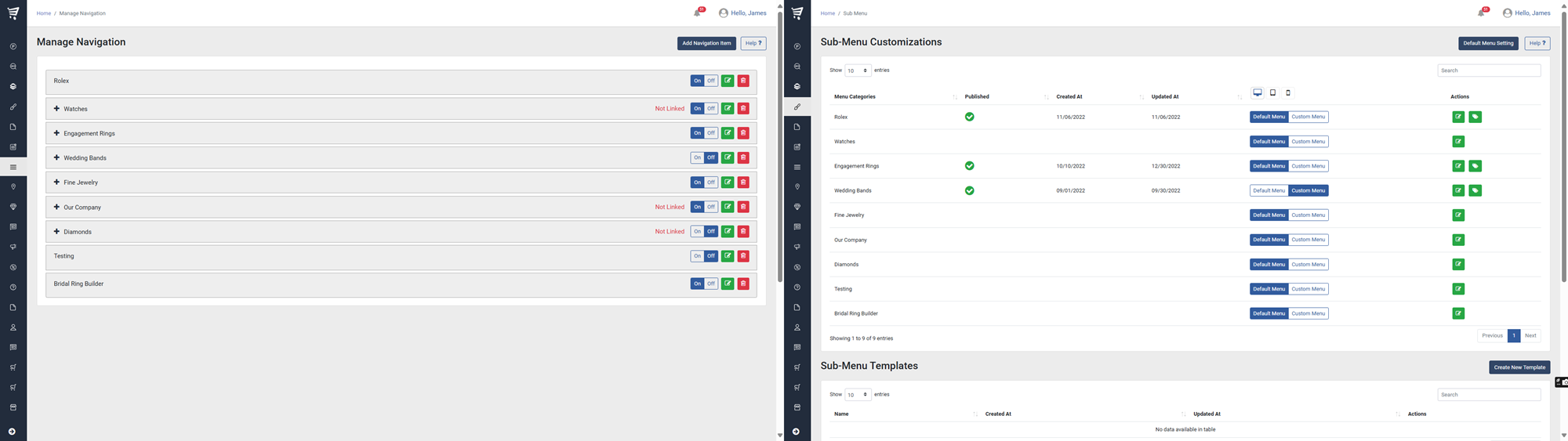Click green tag icon for Engagement Rings row

click(1475, 166)
